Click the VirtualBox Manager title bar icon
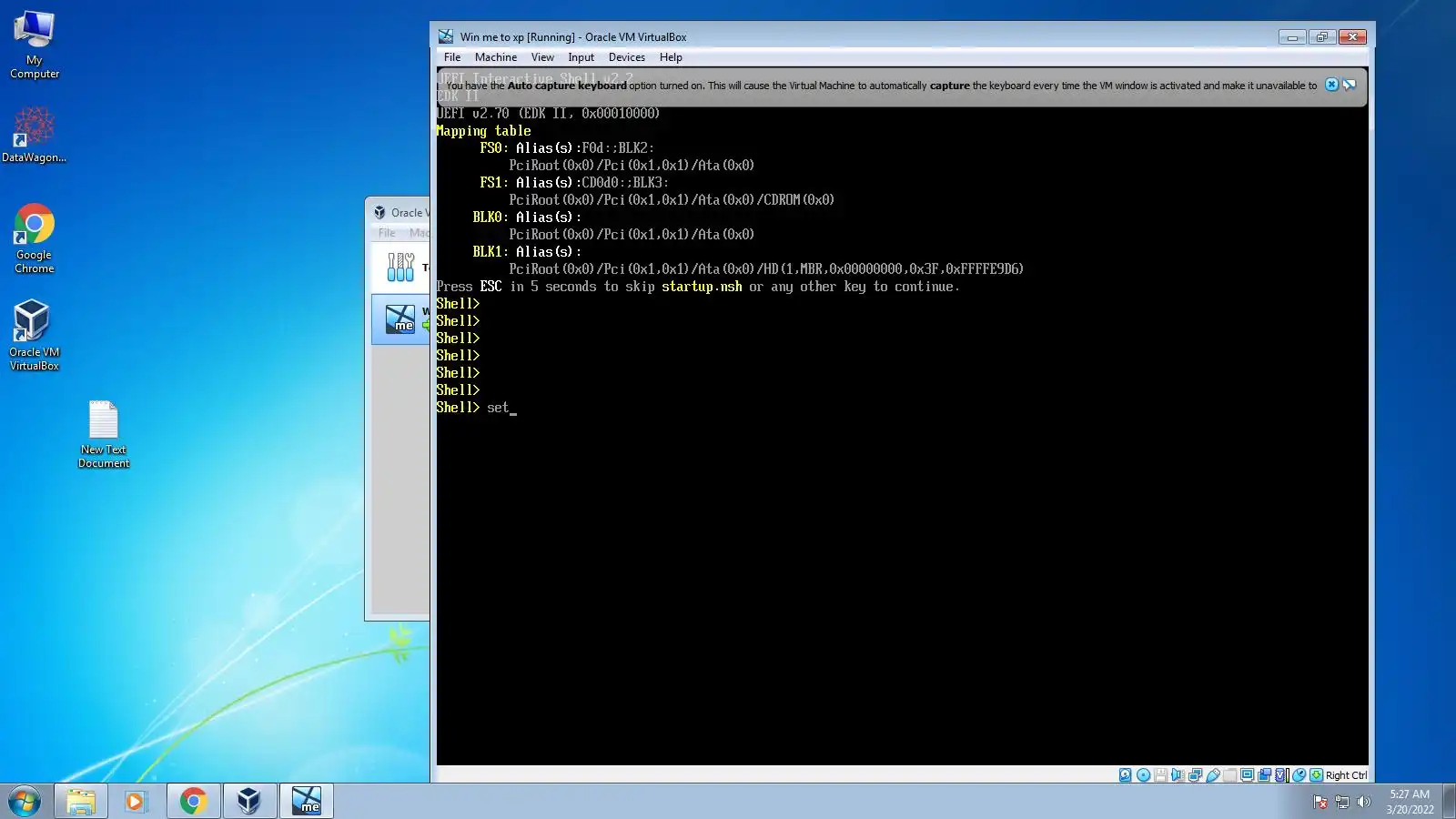 [379, 212]
